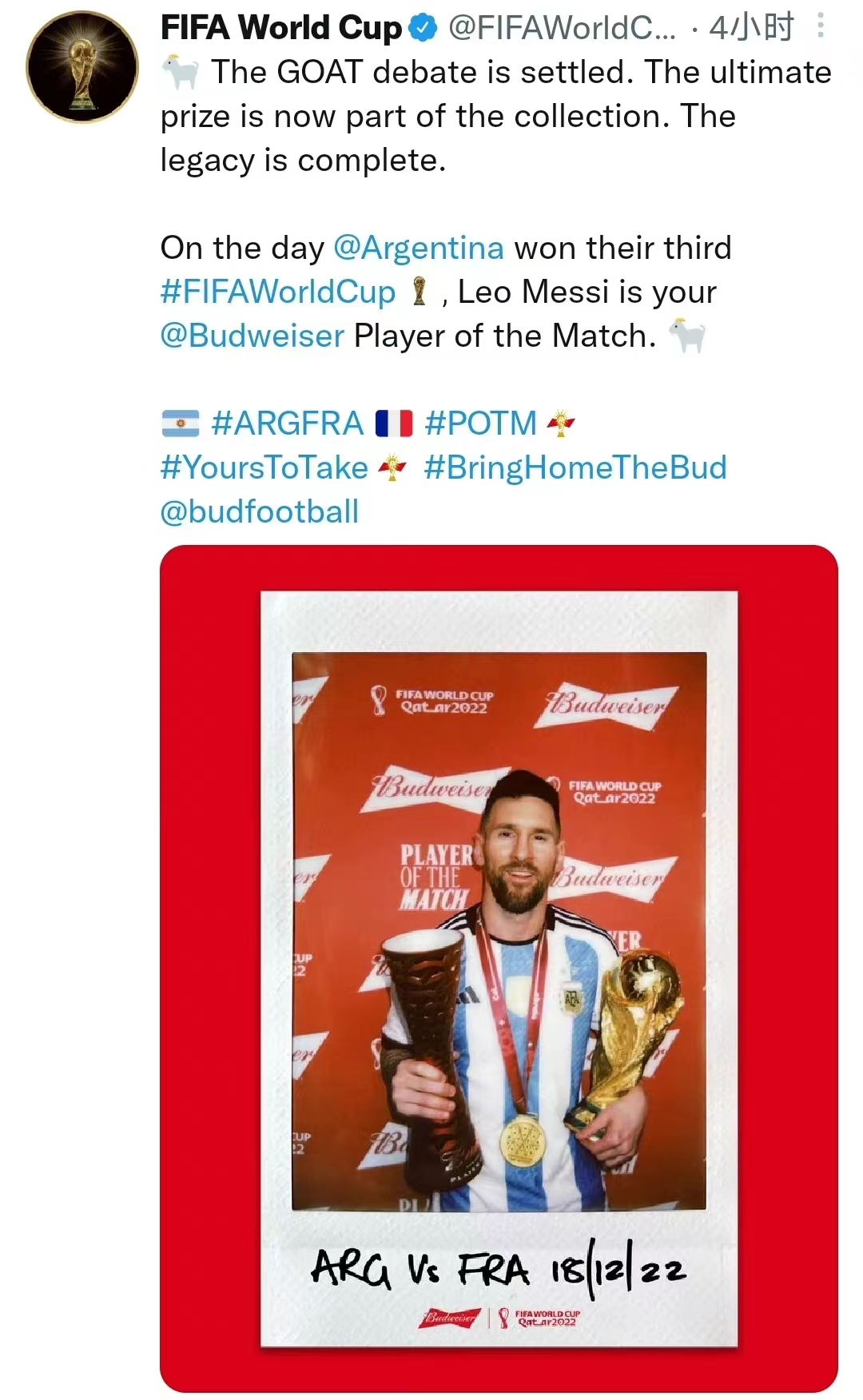Open the FIFA World Cup profile avatar
Image resolution: width=863 pixels, height=1400 pixels.
coord(82,66)
